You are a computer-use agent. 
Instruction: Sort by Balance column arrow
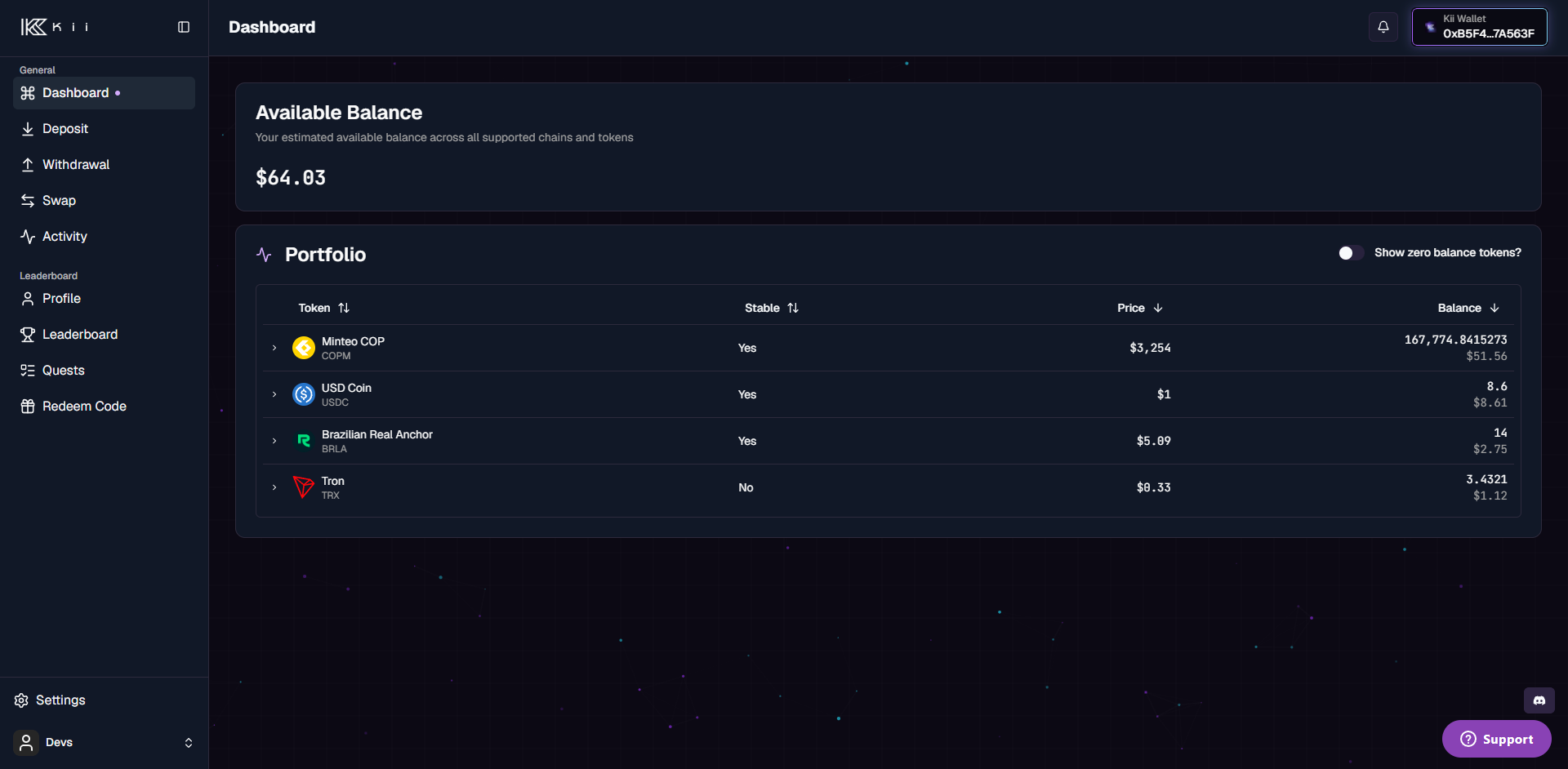[x=1494, y=308]
